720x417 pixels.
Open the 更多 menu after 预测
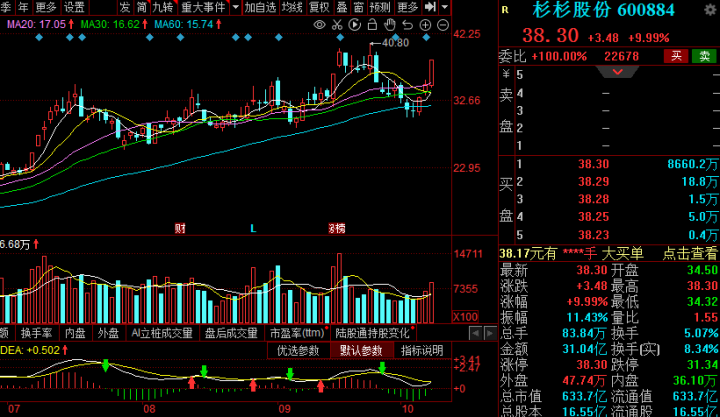click(407, 7)
